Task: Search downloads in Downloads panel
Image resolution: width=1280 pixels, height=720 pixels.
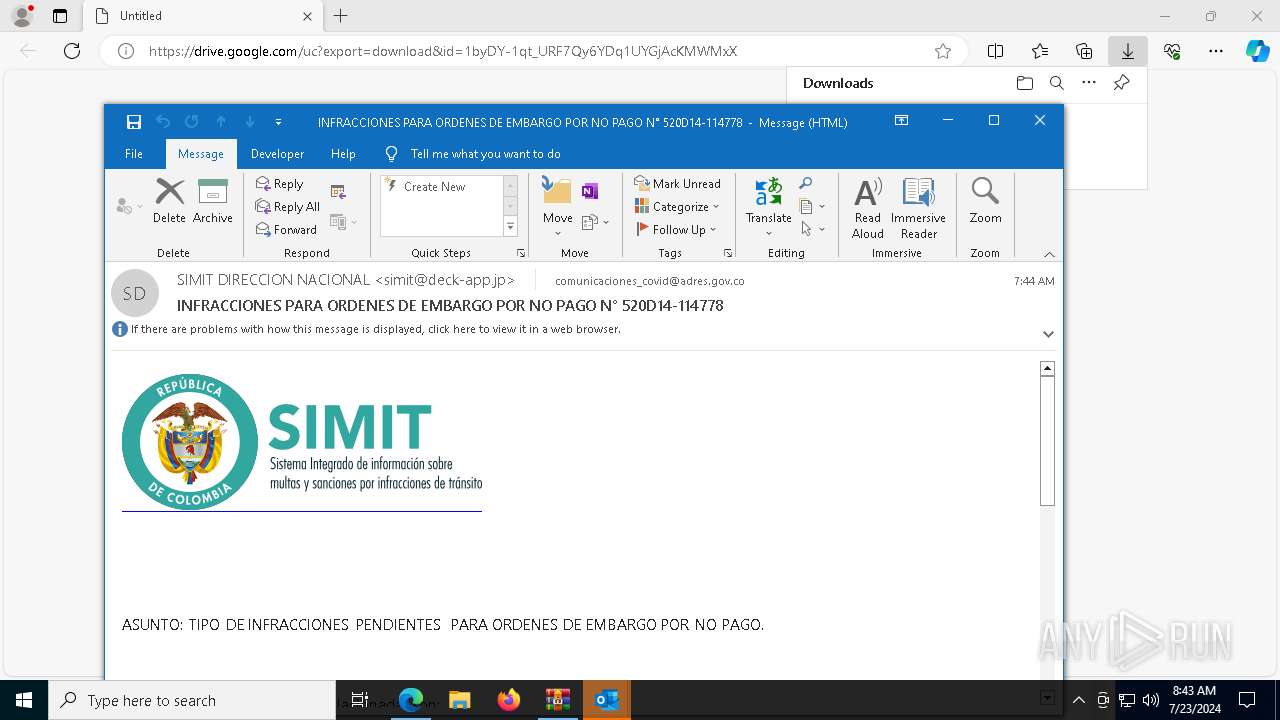Action: (1056, 83)
